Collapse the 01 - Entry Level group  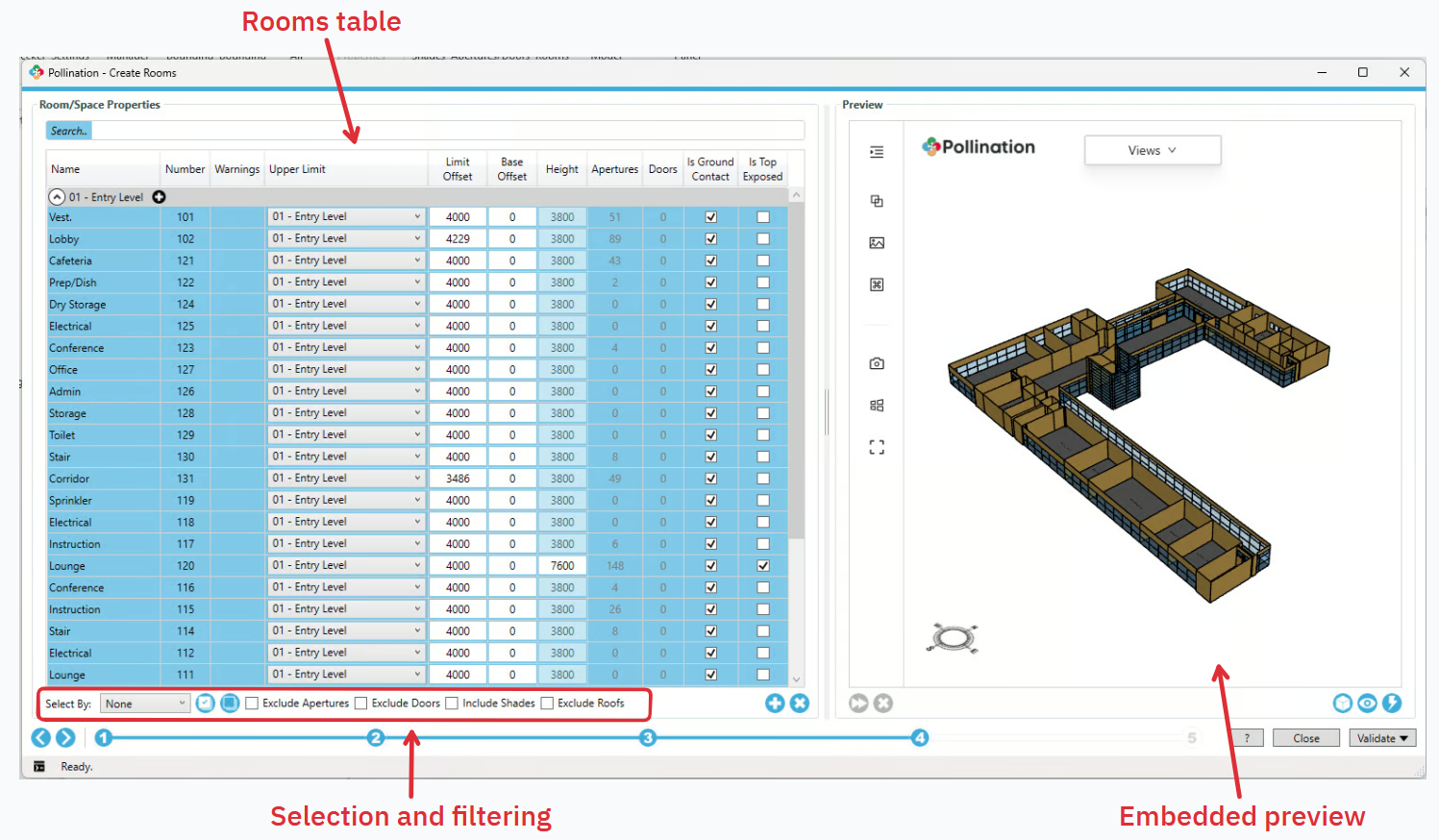[58, 197]
